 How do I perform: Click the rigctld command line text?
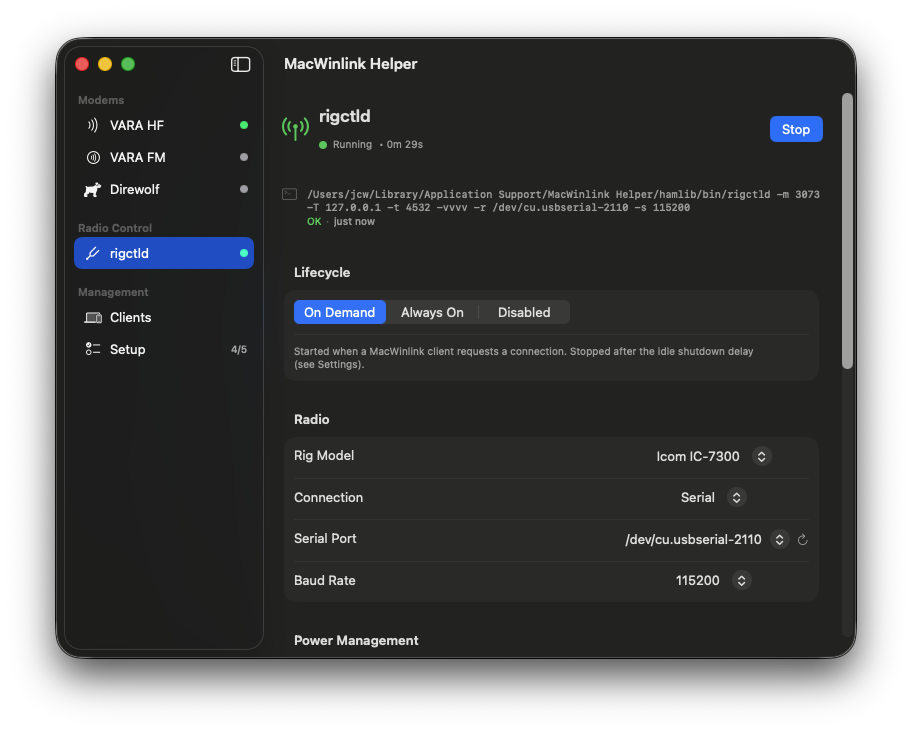coord(563,201)
